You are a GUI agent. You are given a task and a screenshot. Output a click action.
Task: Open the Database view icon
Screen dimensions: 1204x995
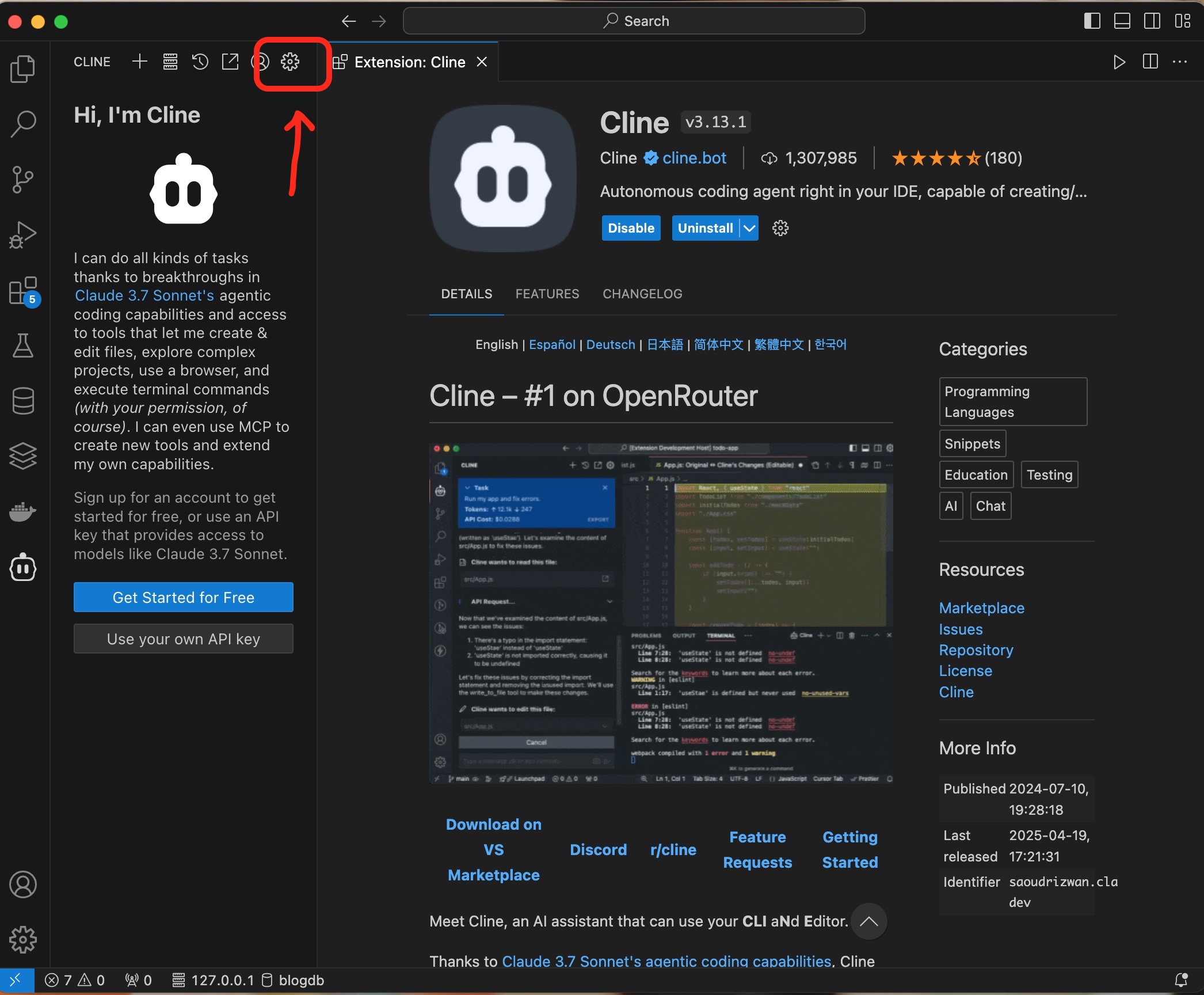23,401
